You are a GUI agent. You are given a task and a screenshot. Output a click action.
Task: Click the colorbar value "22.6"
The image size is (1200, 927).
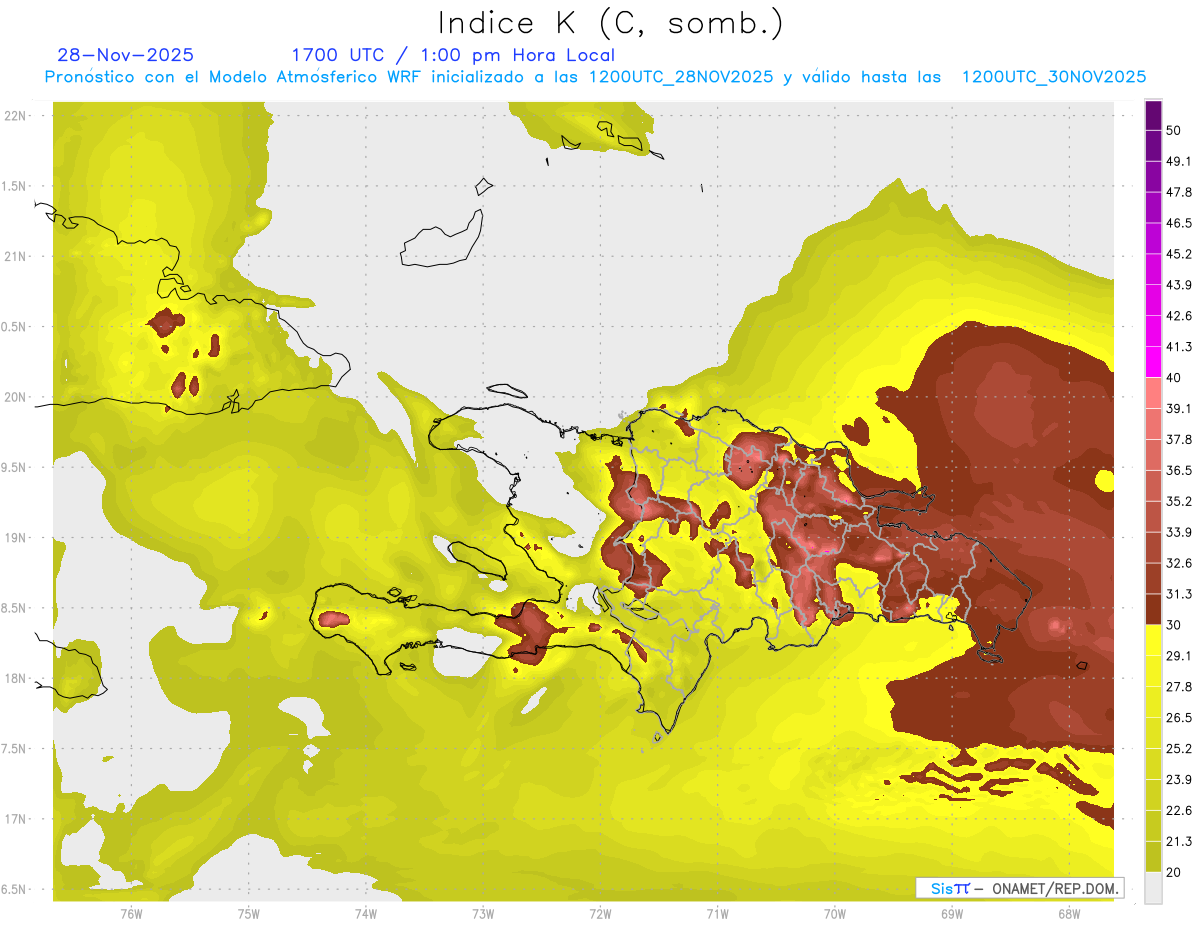tap(1180, 810)
